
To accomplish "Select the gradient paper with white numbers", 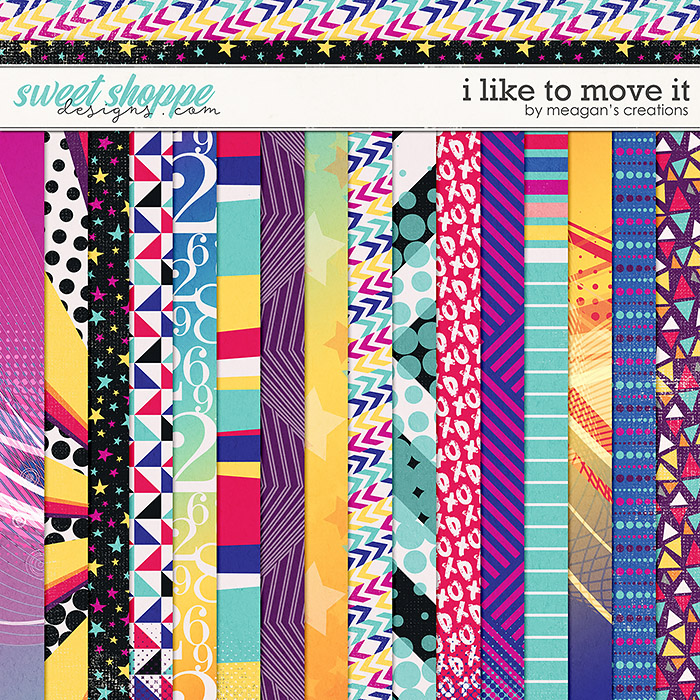I will 195,415.
